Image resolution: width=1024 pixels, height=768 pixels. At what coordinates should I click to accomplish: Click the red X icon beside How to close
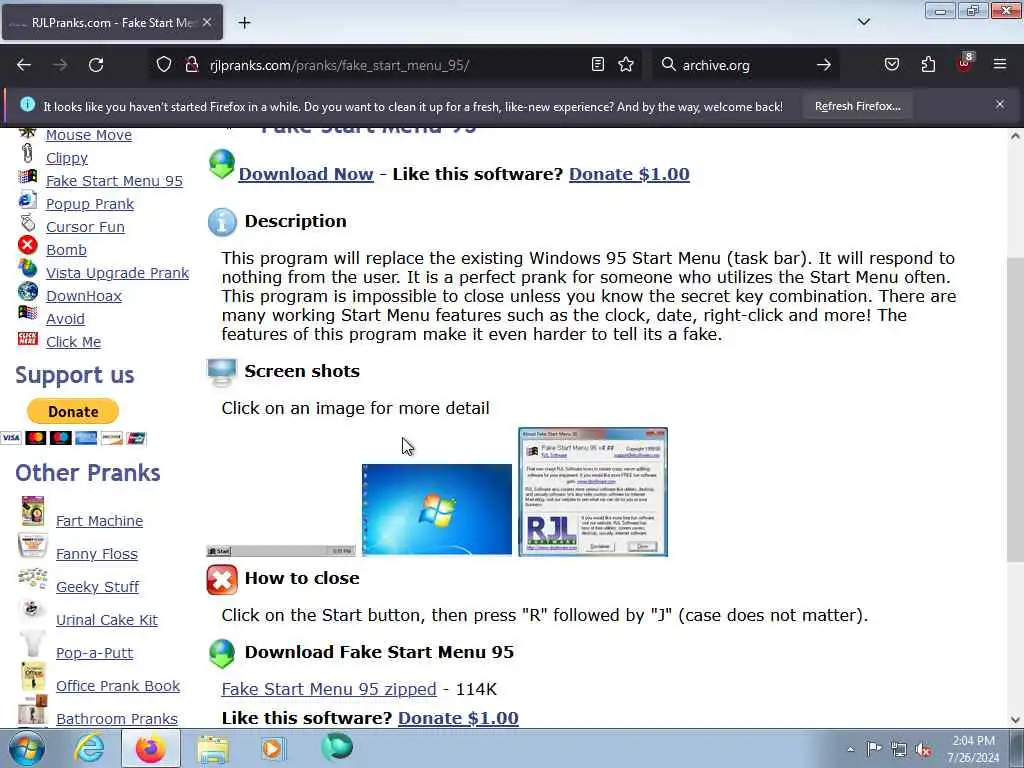[222, 580]
